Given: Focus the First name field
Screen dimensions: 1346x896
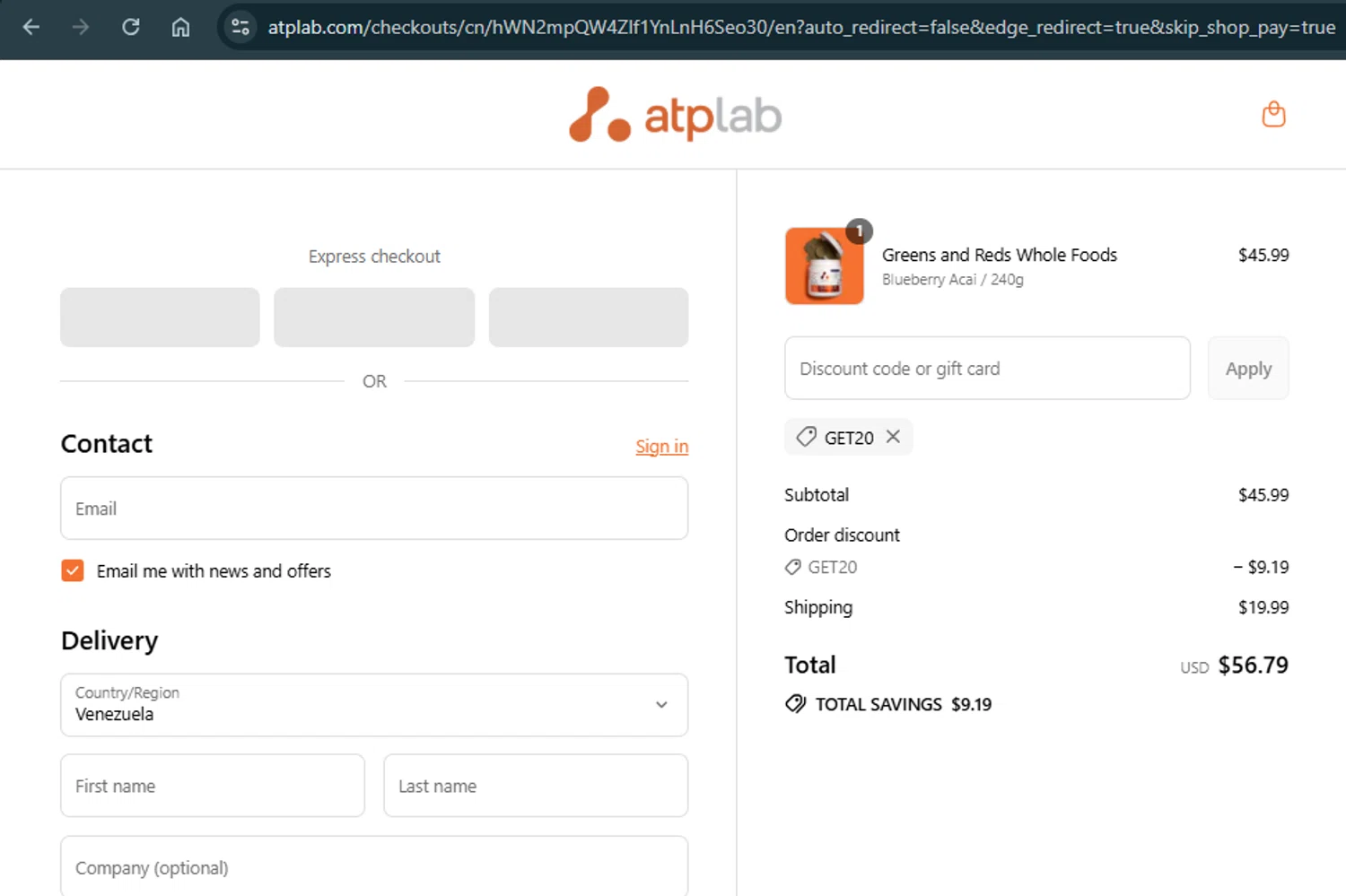Looking at the screenshot, I should click(213, 786).
